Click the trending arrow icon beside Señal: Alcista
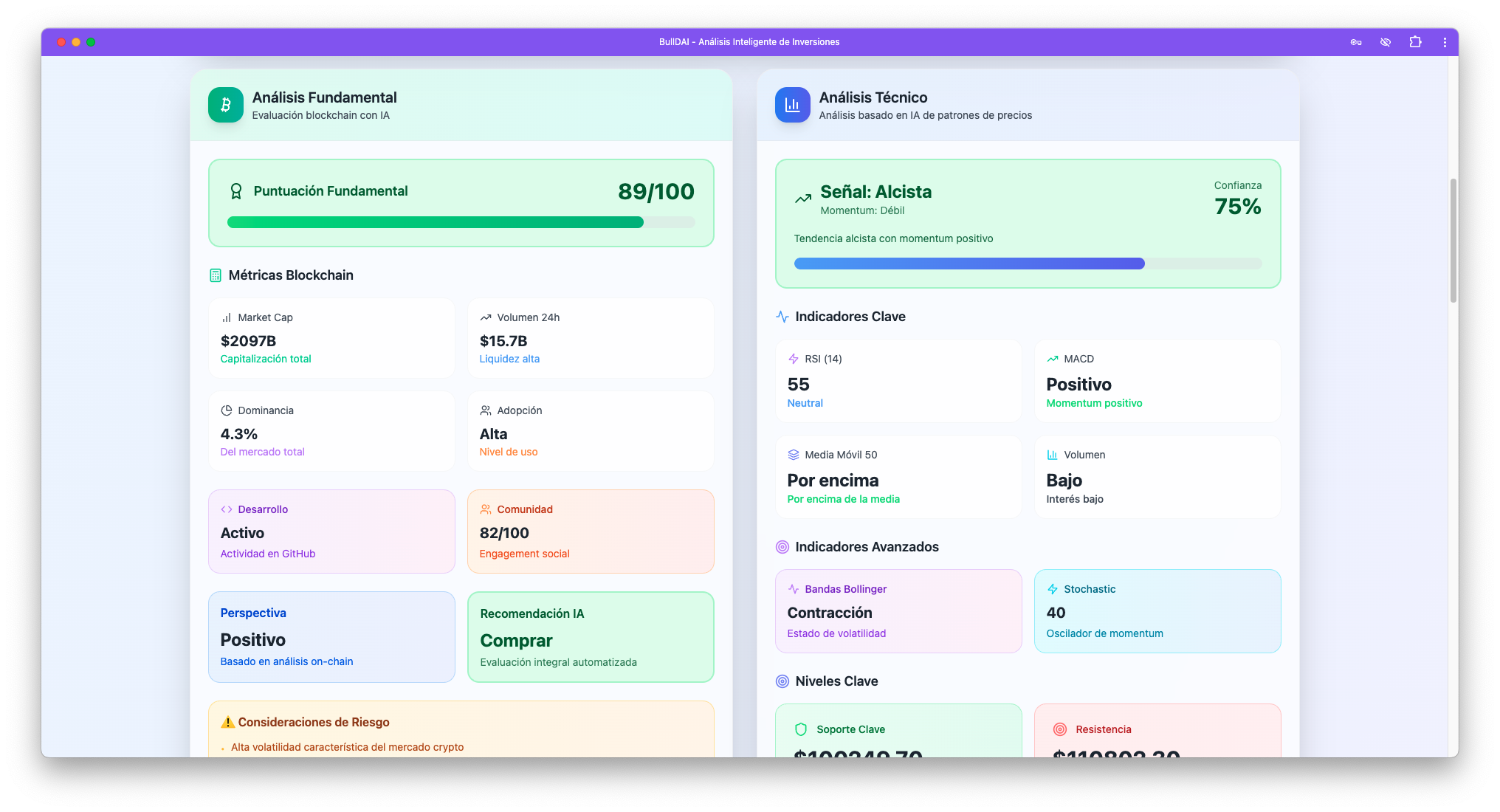 pyautogui.click(x=803, y=199)
